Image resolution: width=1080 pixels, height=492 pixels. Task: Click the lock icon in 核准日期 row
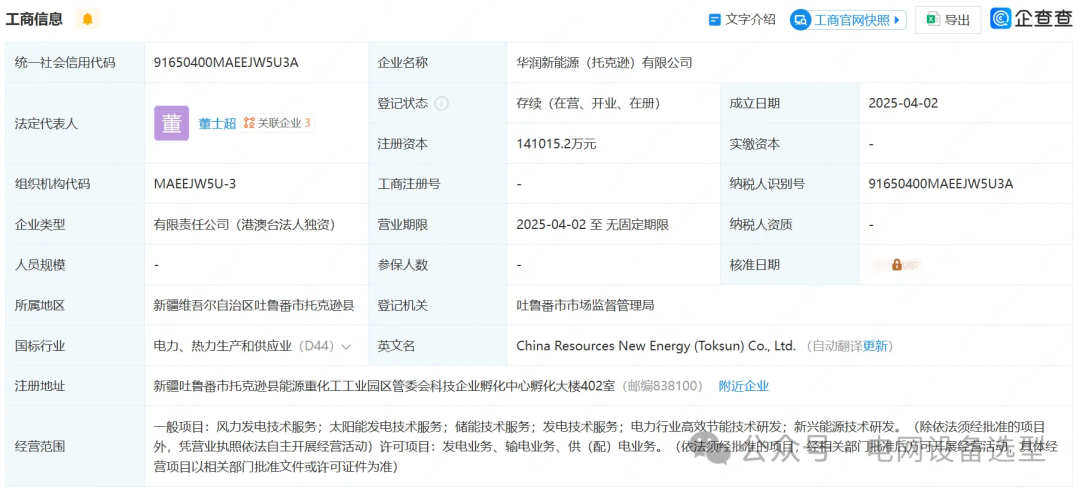pos(897,265)
